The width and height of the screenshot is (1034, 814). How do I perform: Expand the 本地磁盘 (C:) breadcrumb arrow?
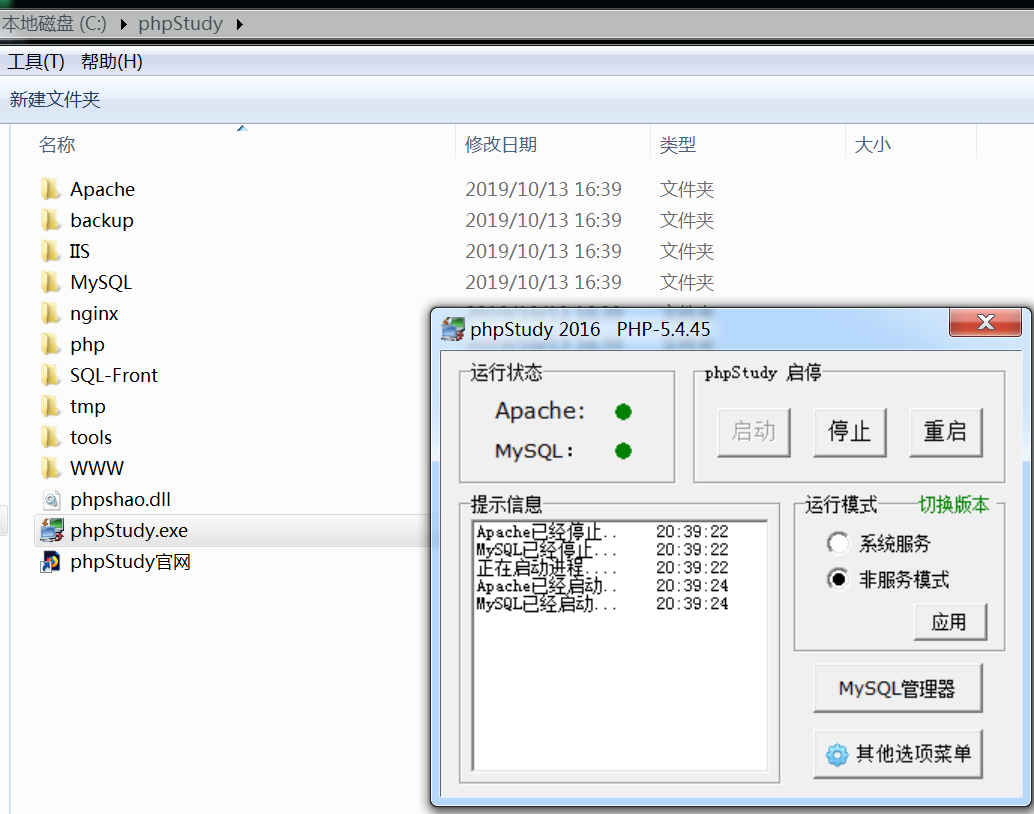(123, 24)
